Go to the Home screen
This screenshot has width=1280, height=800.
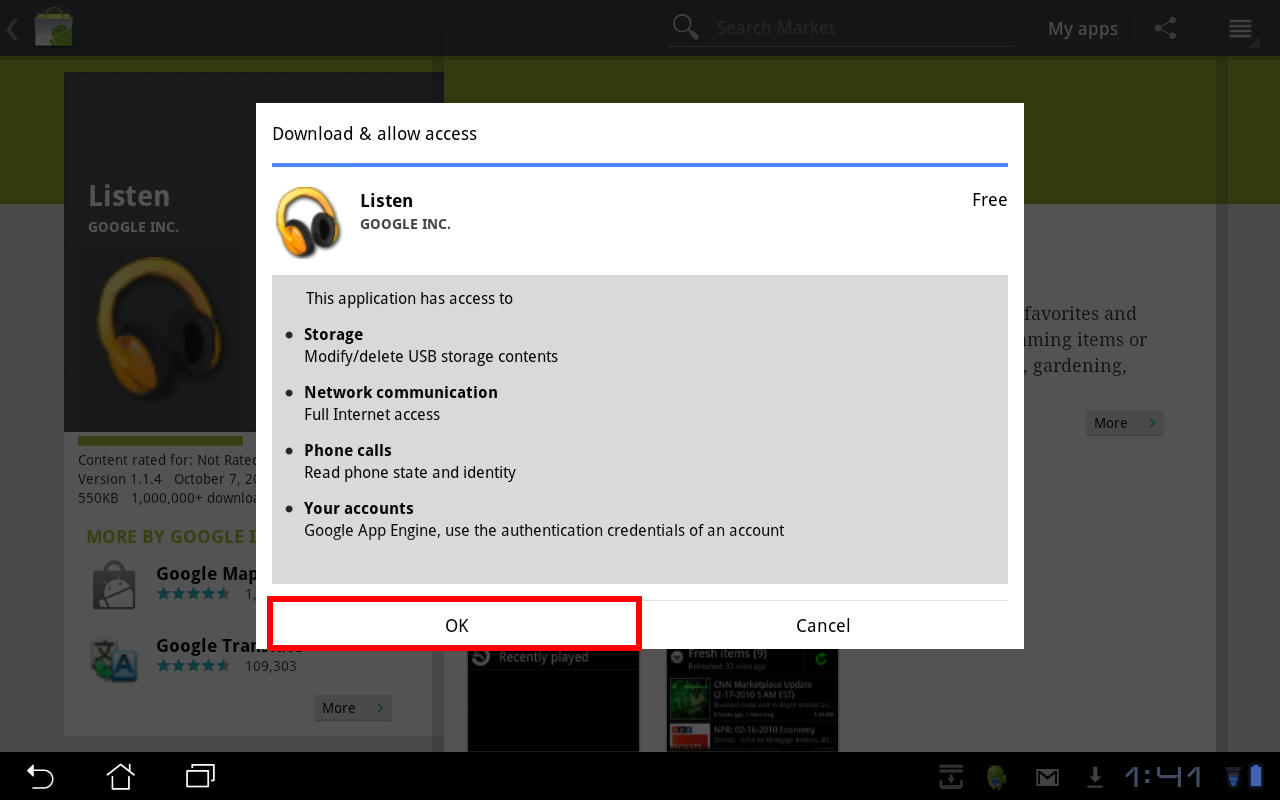120,776
